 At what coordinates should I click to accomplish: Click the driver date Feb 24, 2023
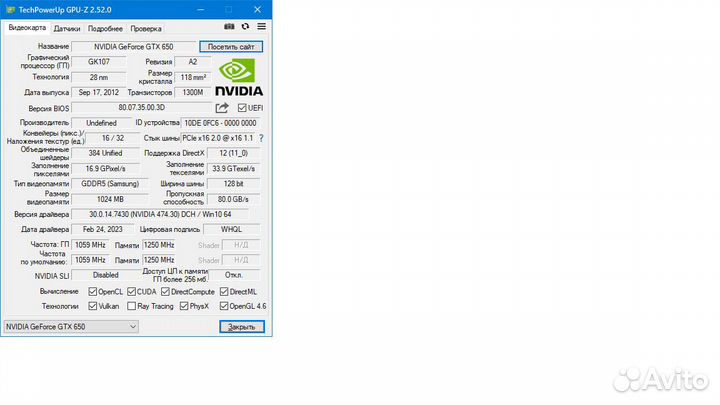tap(103, 229)
